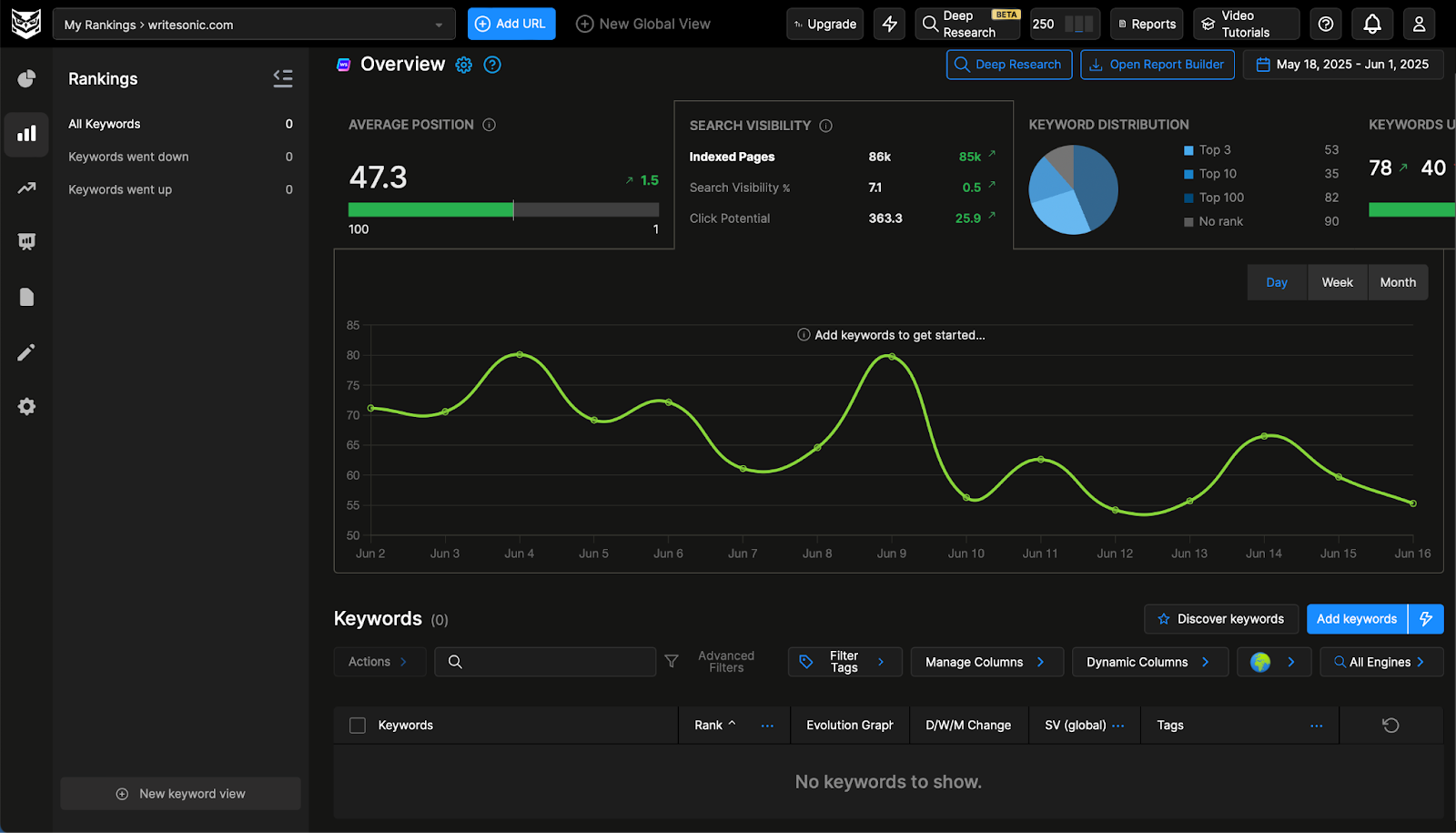The image size is (1456, 833).
Task: Click the Jun 9 peak chart point
Action: 891,357
